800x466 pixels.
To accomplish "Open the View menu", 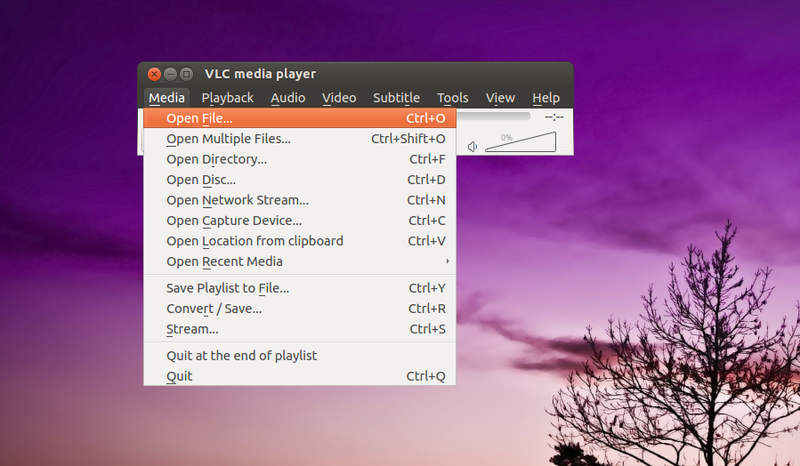I will point(500,97).
